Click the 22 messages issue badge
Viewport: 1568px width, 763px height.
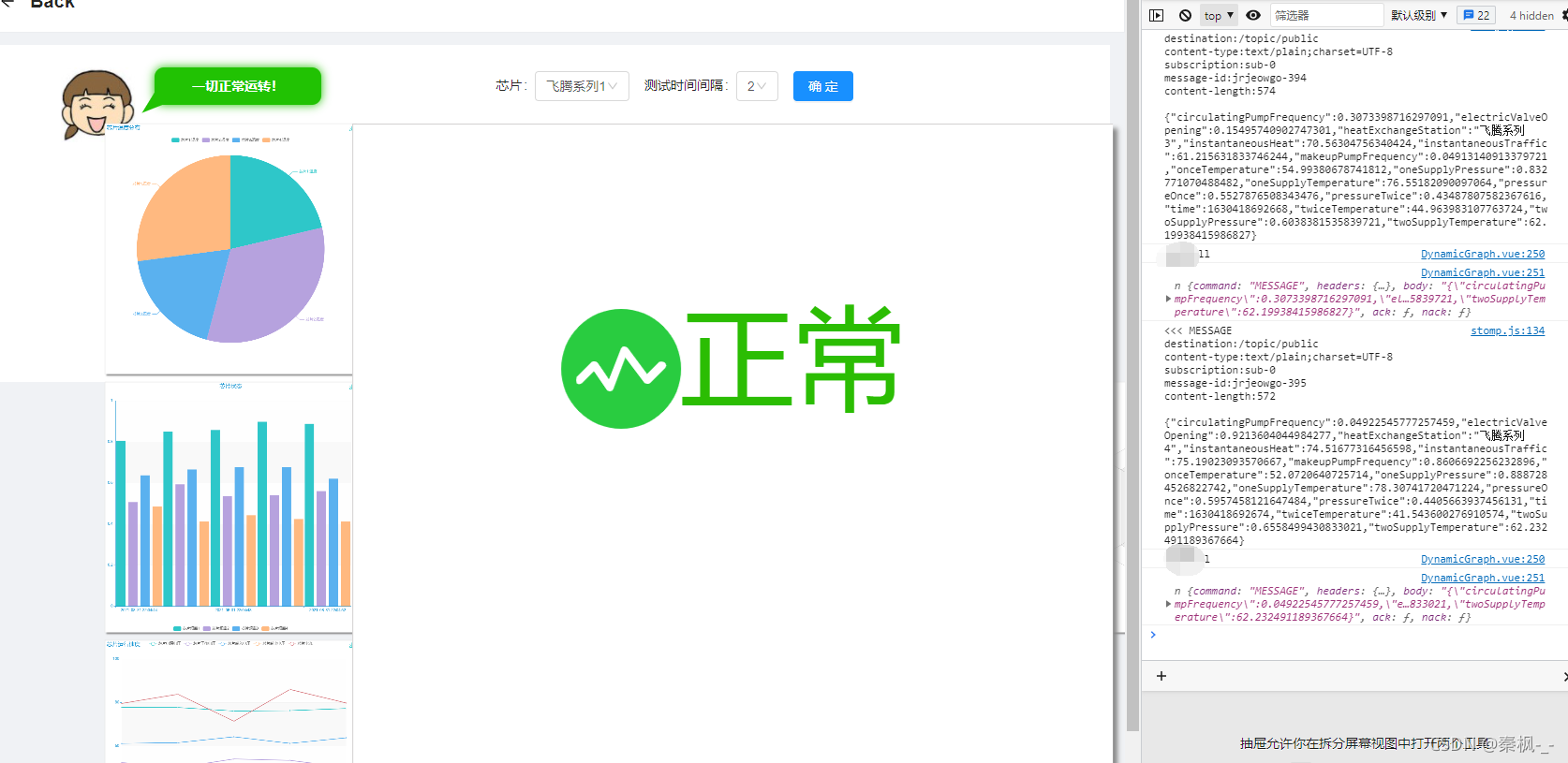pos(1476,15)
